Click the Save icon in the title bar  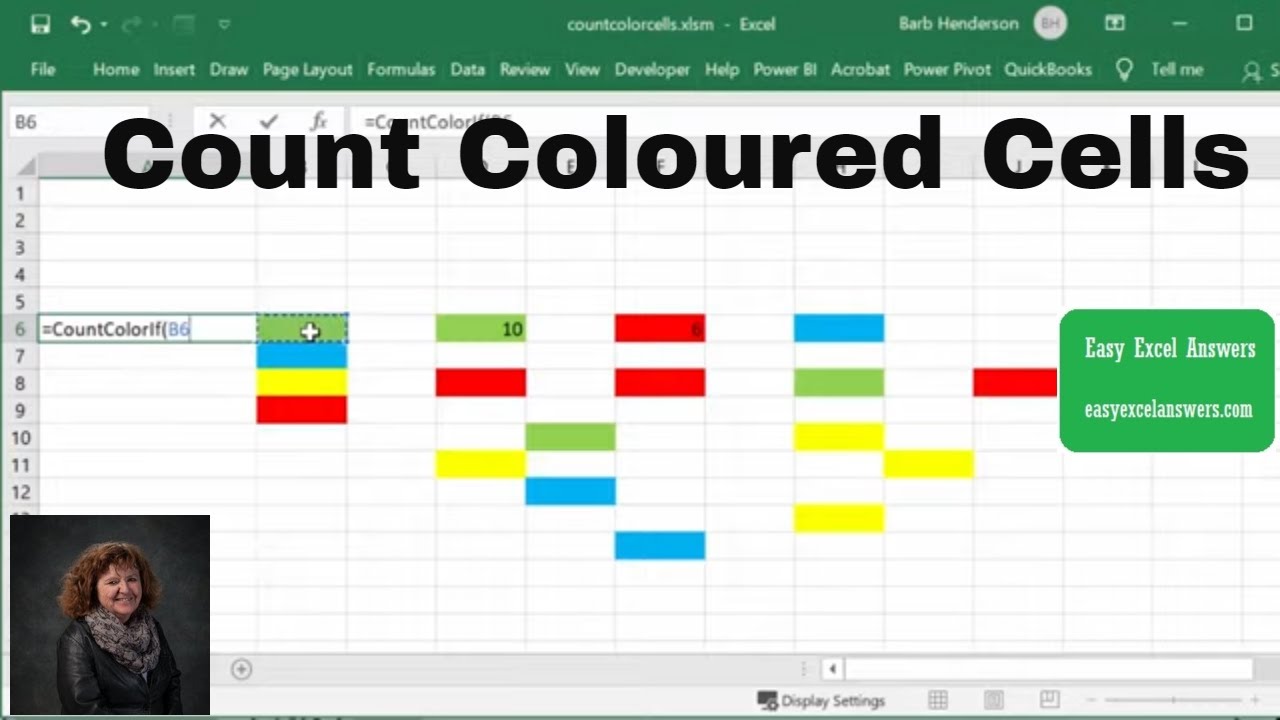(40, 24)
